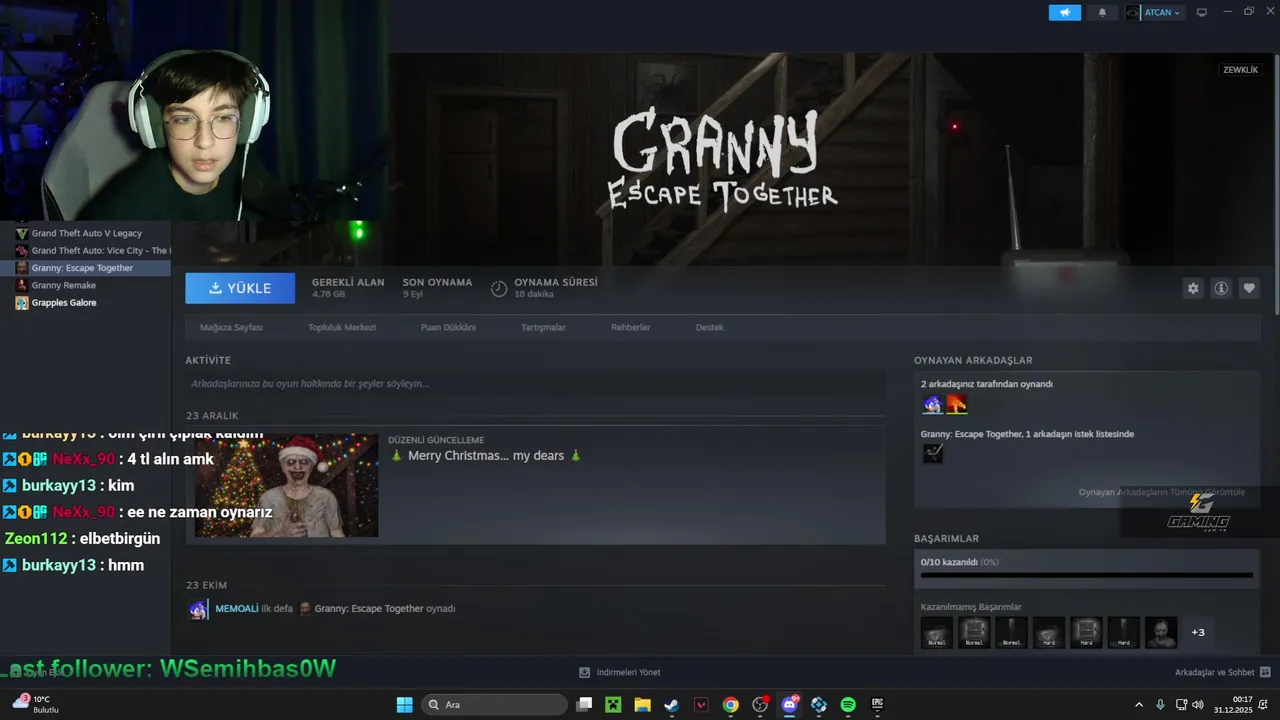Open Discord from taskbar
Screen dimensions: 1280x720
(x=790, y=705)
